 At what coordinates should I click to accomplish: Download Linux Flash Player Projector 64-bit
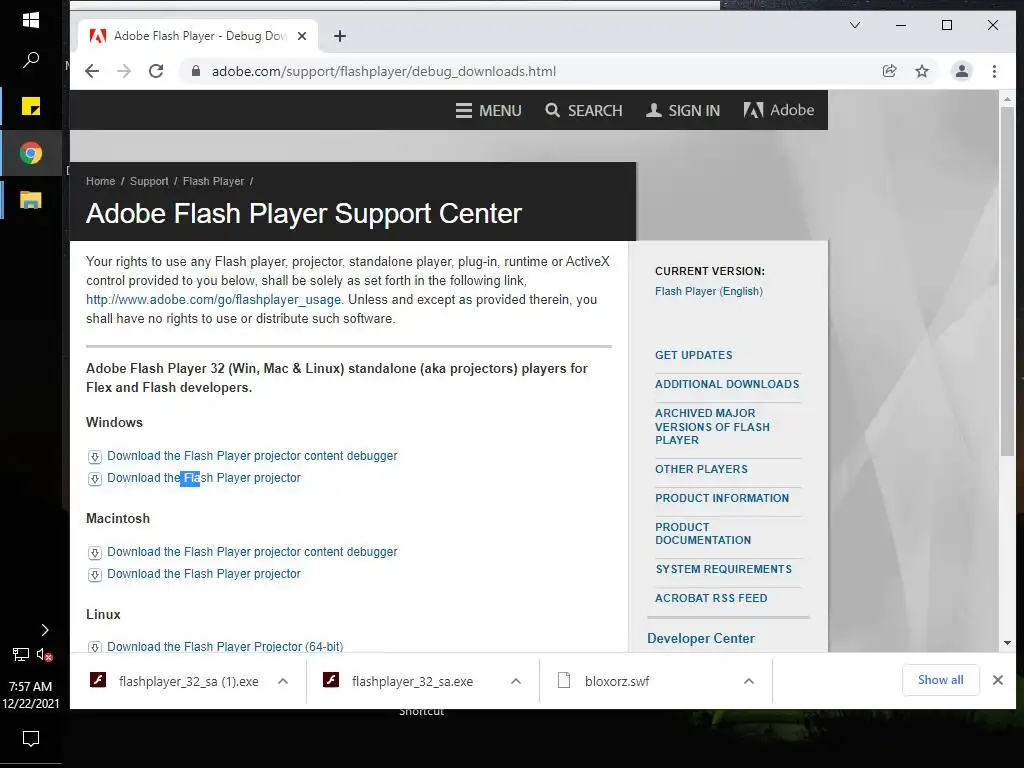click(225, 647)
